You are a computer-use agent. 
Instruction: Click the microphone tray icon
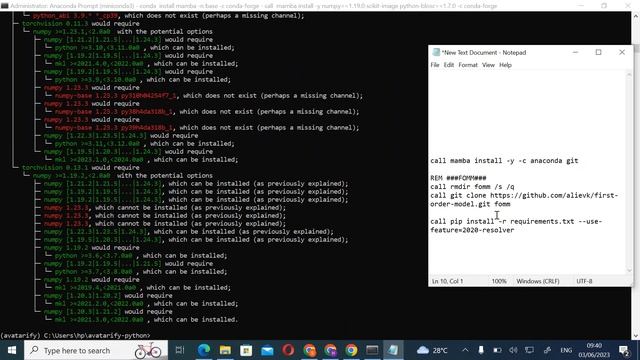481,350
